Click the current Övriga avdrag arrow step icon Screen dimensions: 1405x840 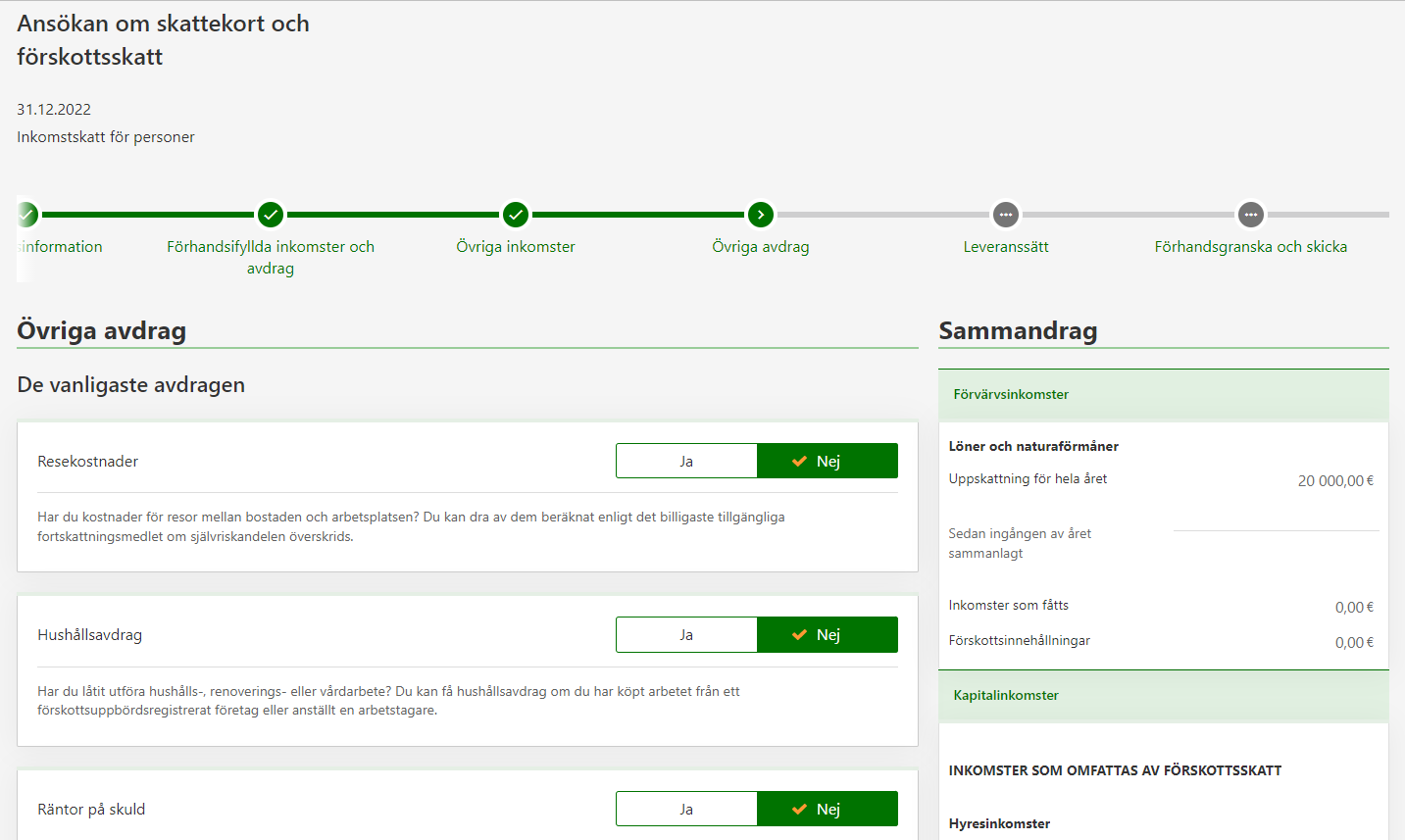tap(761, 215)
